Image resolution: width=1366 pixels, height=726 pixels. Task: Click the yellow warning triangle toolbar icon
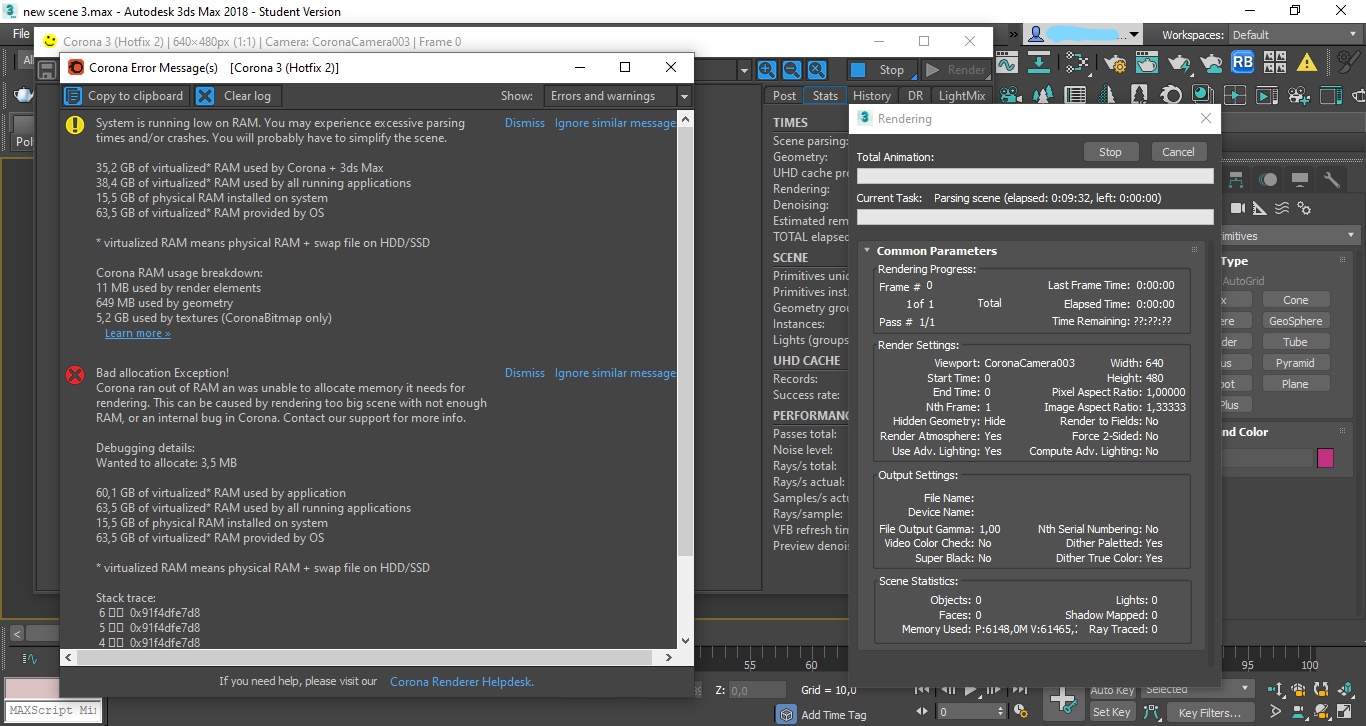tap(1306, 63)
